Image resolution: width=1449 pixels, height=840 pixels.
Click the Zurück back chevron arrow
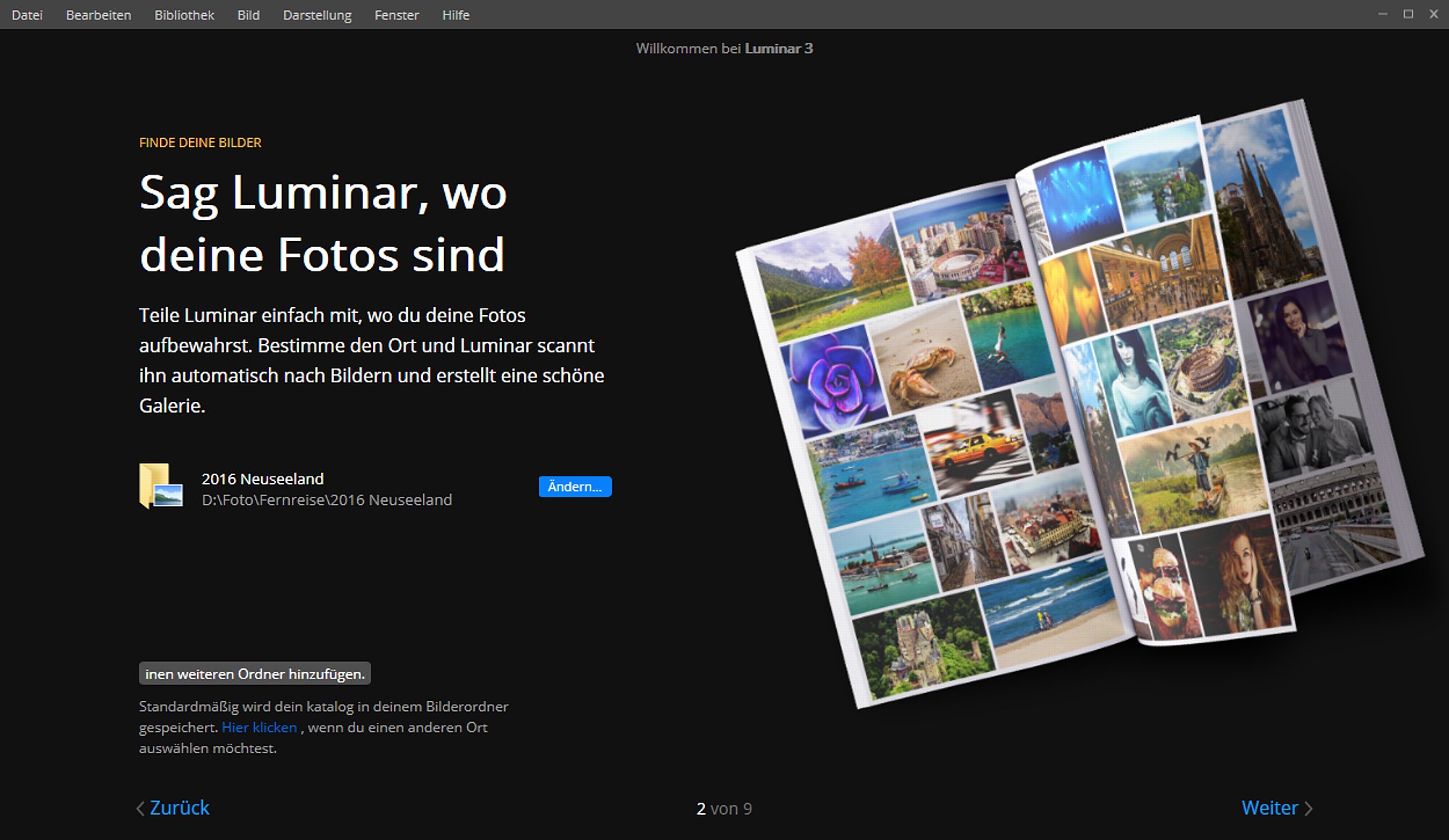(141, 809)
